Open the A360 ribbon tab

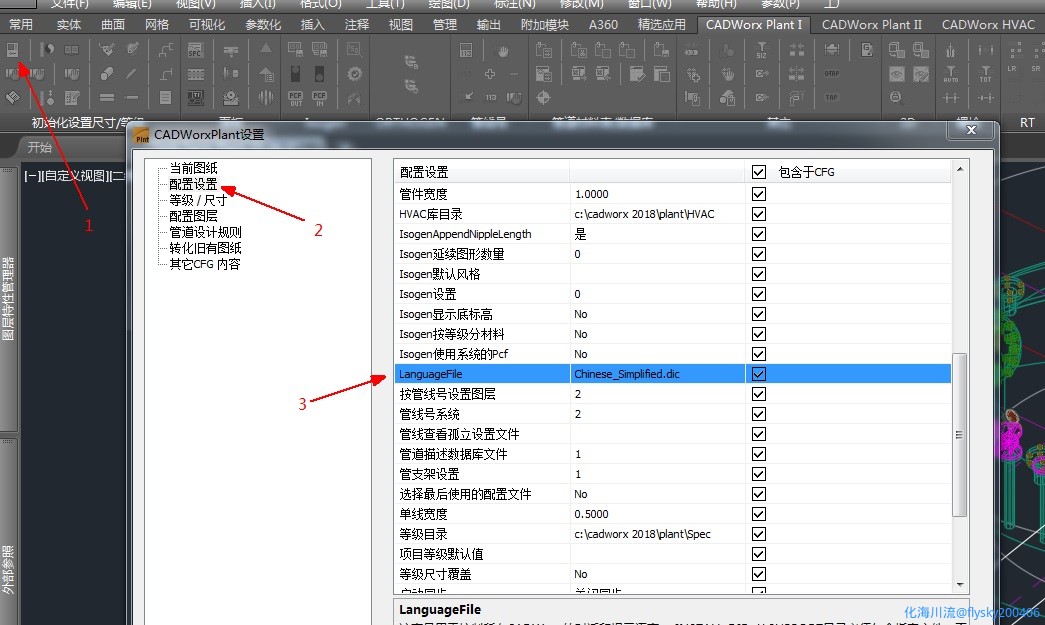coord(603,25)
